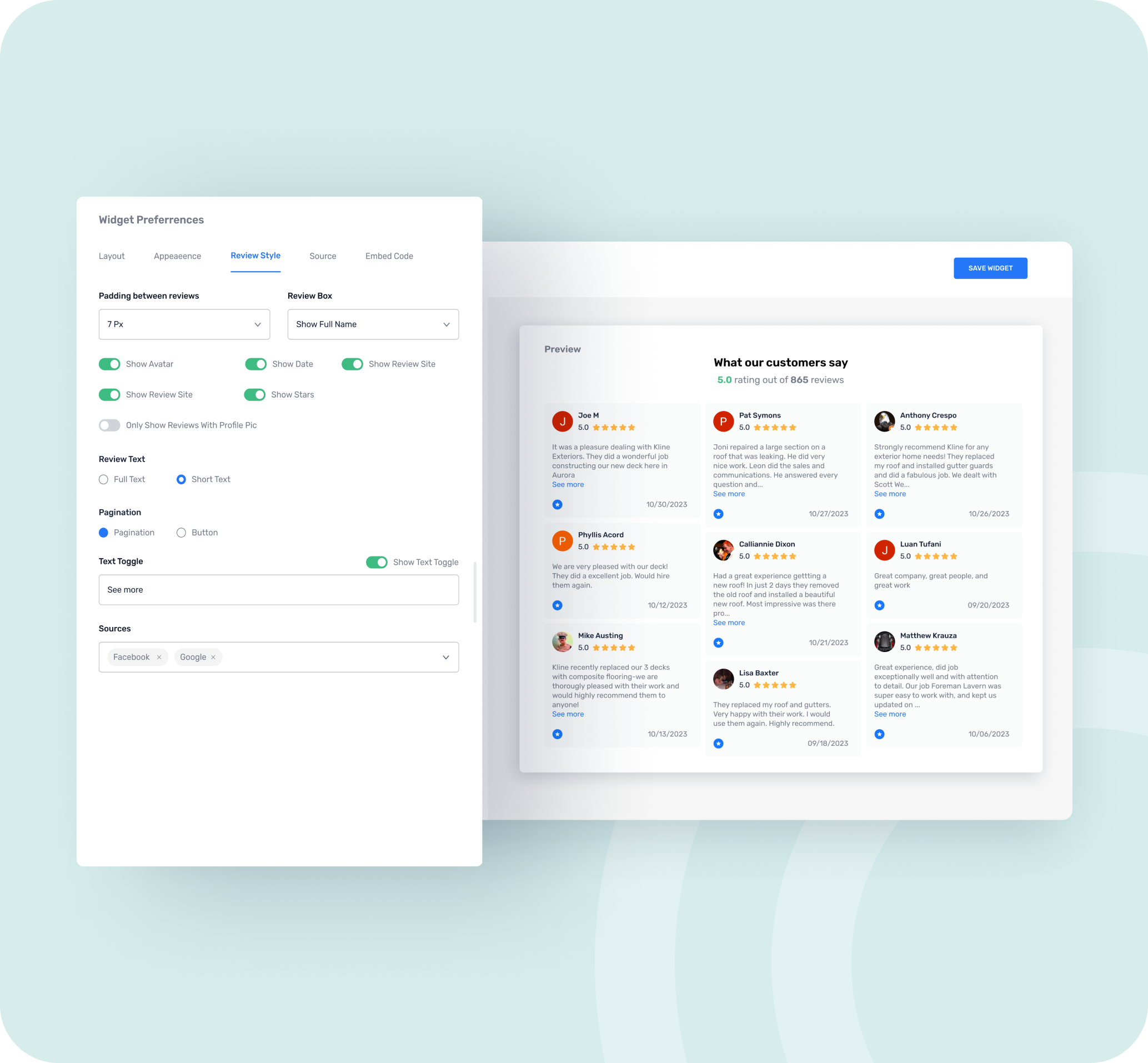Open the Padding between reviews dropdown
The height and width of the screenshot is (1063, 1148).
tap(184, 324)
